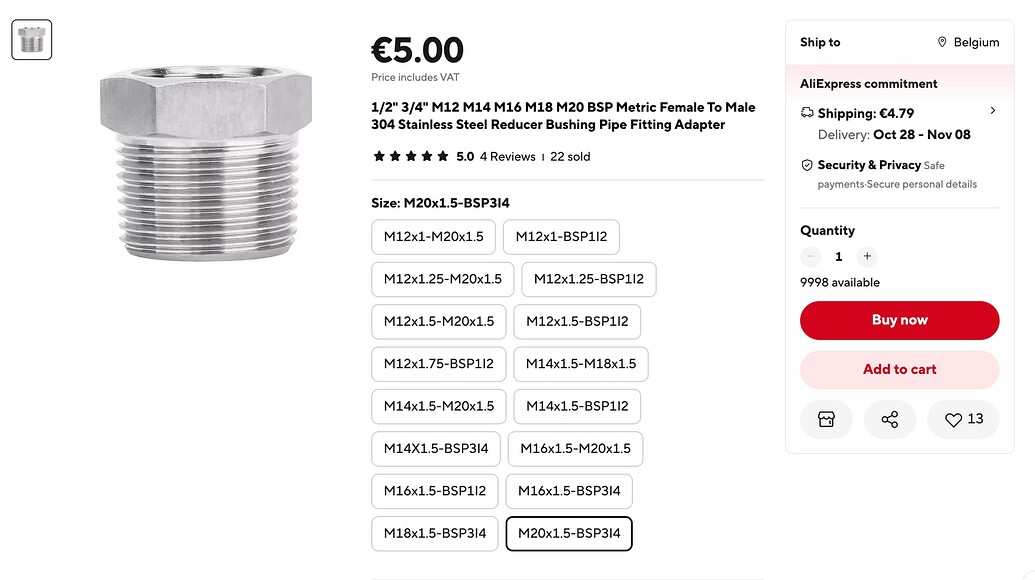The height and width of the screenshot is (580, 1035).
Task: Click the Belgium location pin icon
Action: (x=942, y=42)
